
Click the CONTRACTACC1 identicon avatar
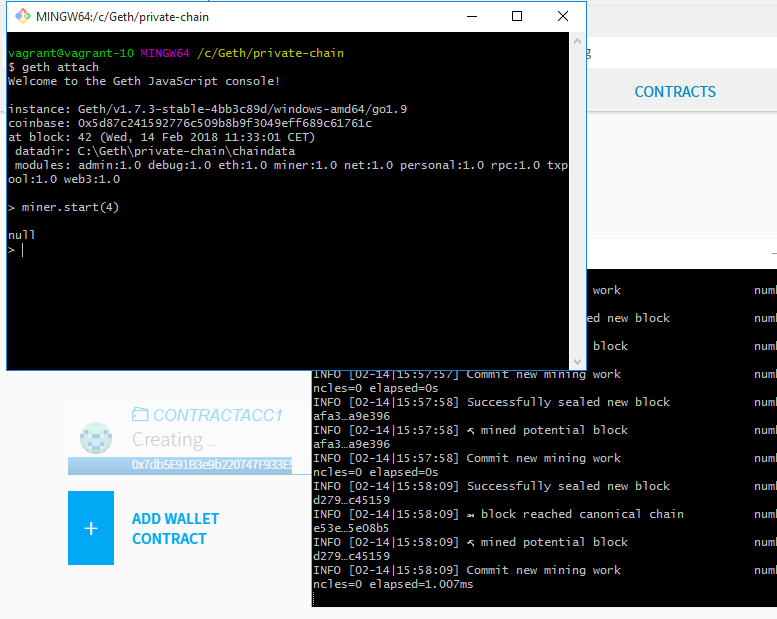96,438
